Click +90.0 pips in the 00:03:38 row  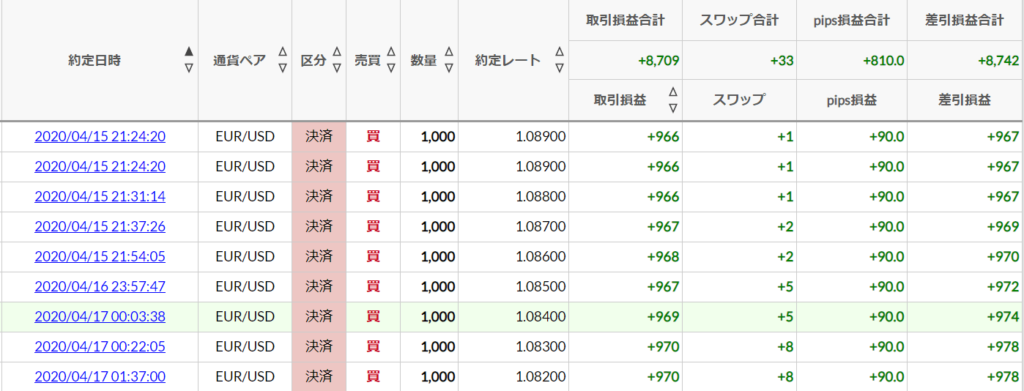(x=887, y=317)
